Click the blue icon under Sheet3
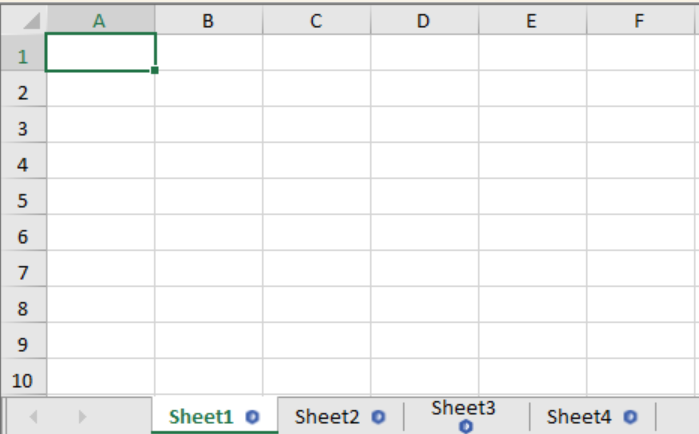Viewport: 699px width, 434px height. click(465, 427)
